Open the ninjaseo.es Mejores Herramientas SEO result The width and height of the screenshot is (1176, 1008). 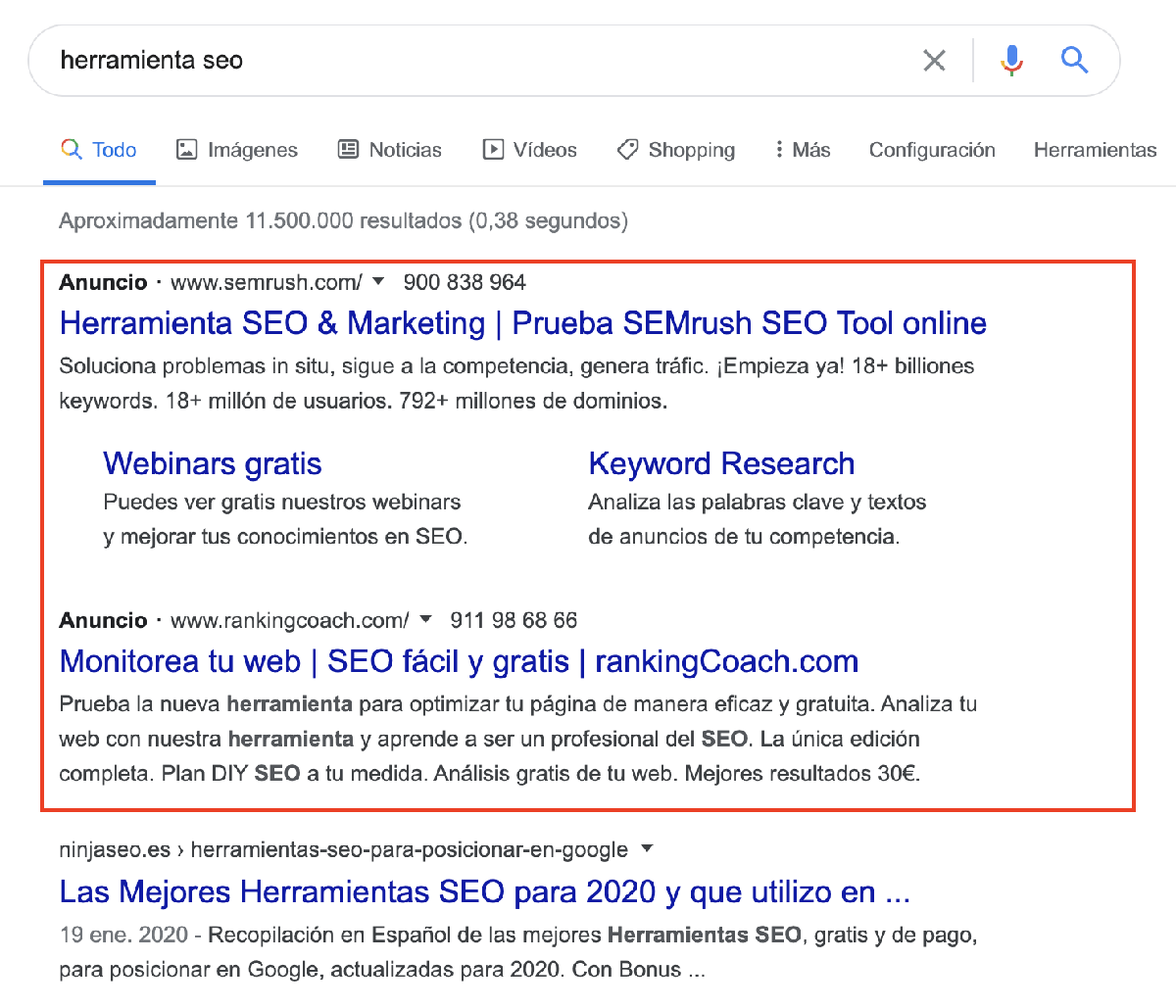(484, 891)
